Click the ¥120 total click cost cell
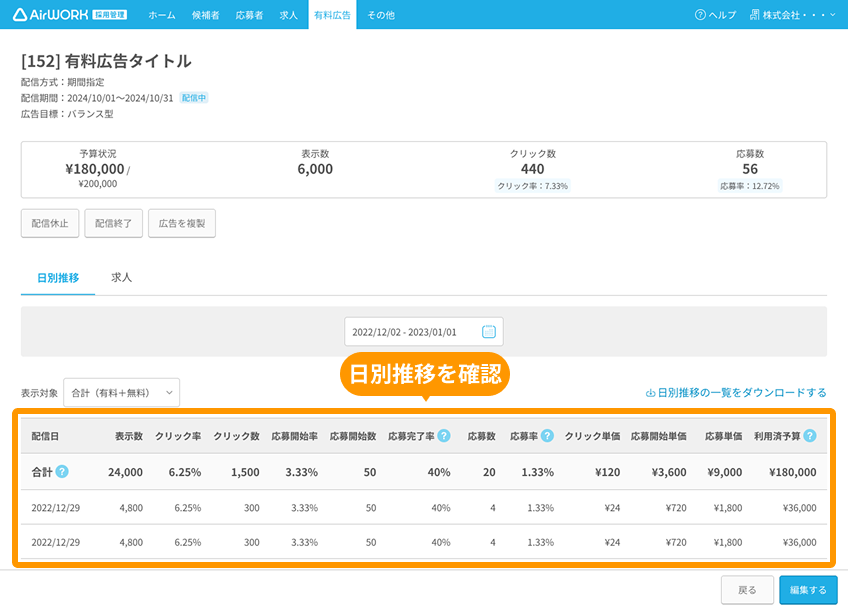The image size is (848, 610). pyautogui.click(x=608, y=472)
